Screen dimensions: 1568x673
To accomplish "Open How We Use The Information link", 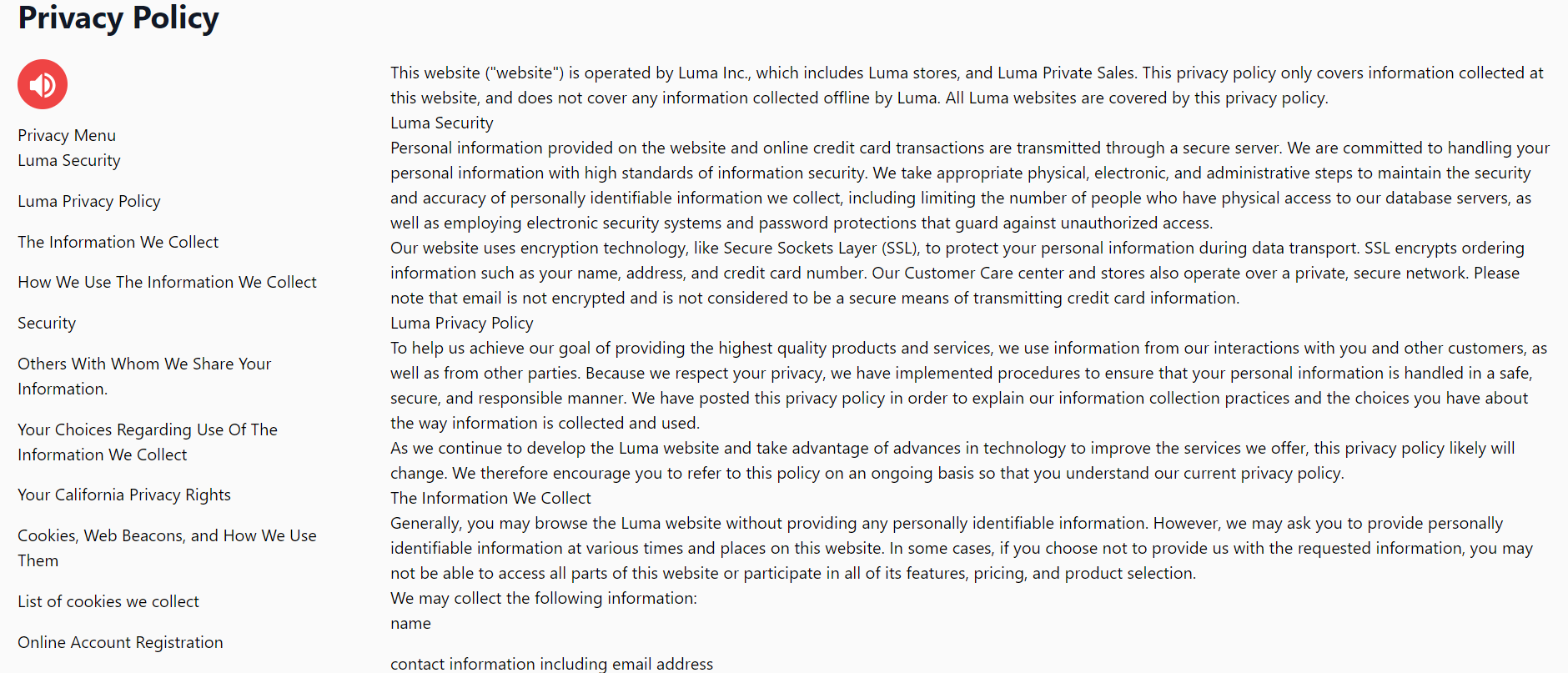I will [x=167, y=282].
